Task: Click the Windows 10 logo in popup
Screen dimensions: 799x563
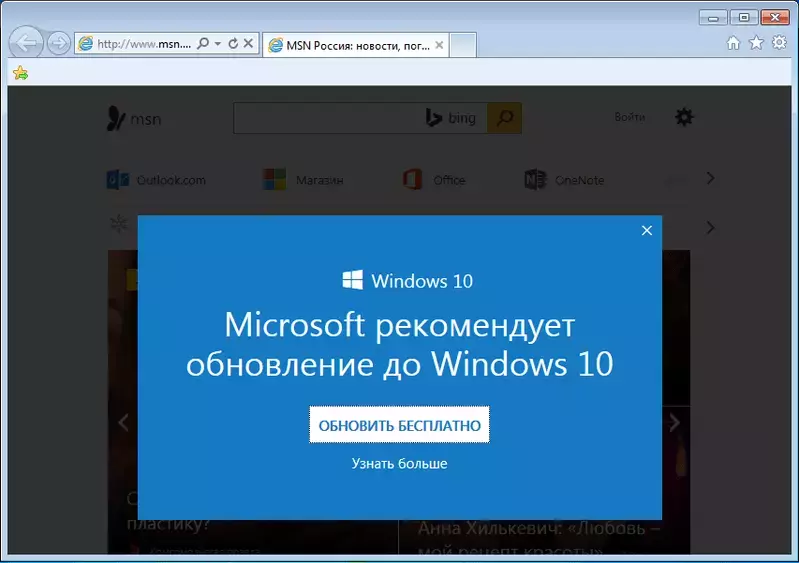Action: click(408, 280)
